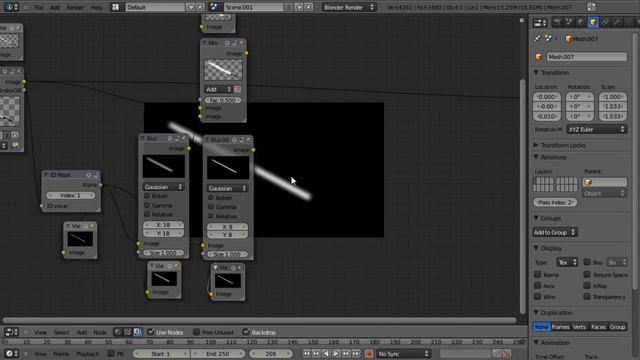Click the info editor type icon in header
Screen dimensions: 640x360
pos(11,7)
